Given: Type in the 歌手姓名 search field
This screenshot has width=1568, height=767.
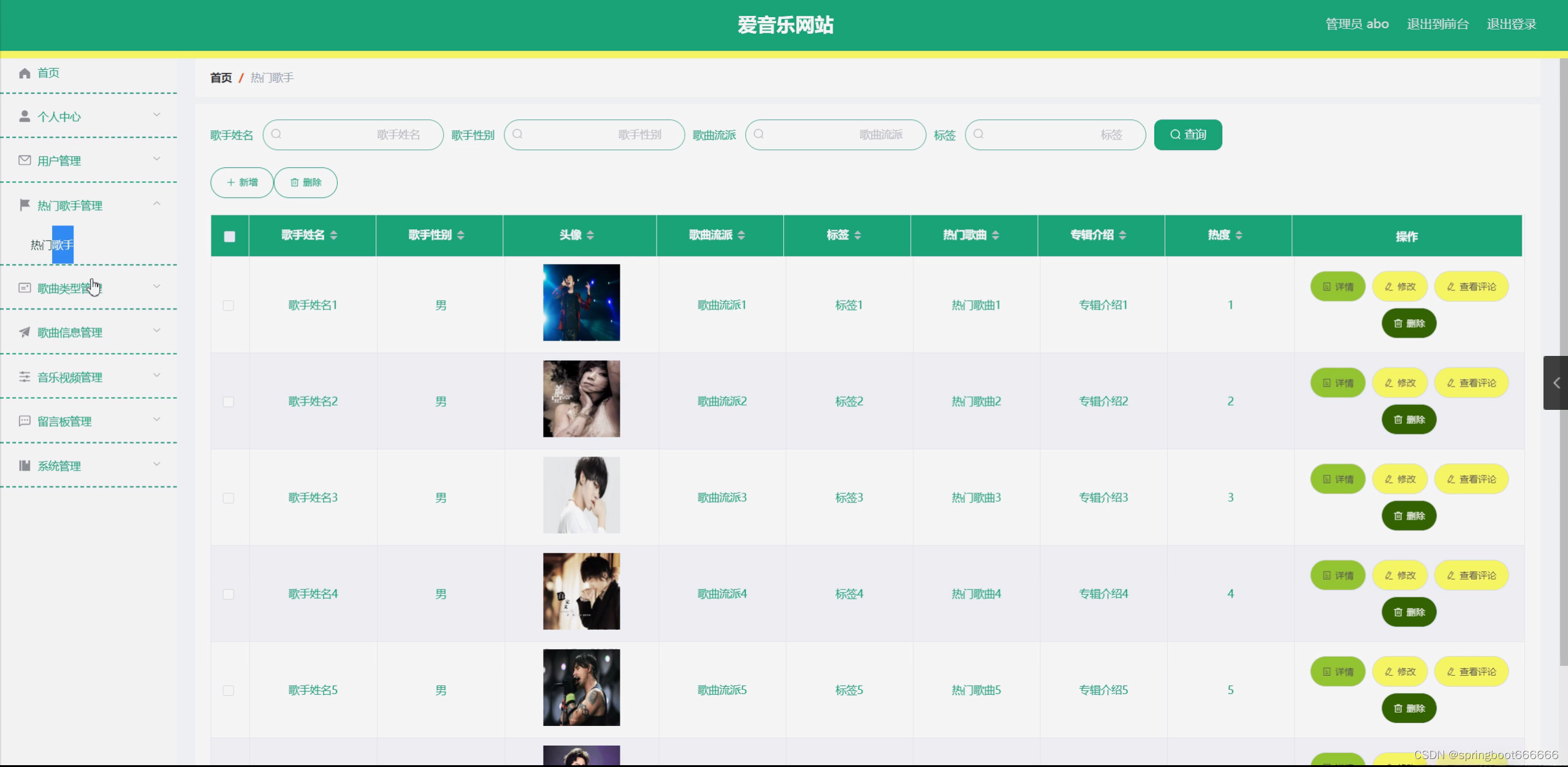Looking at the screenshot, I should pyautogui.click(x=352, y=135).
